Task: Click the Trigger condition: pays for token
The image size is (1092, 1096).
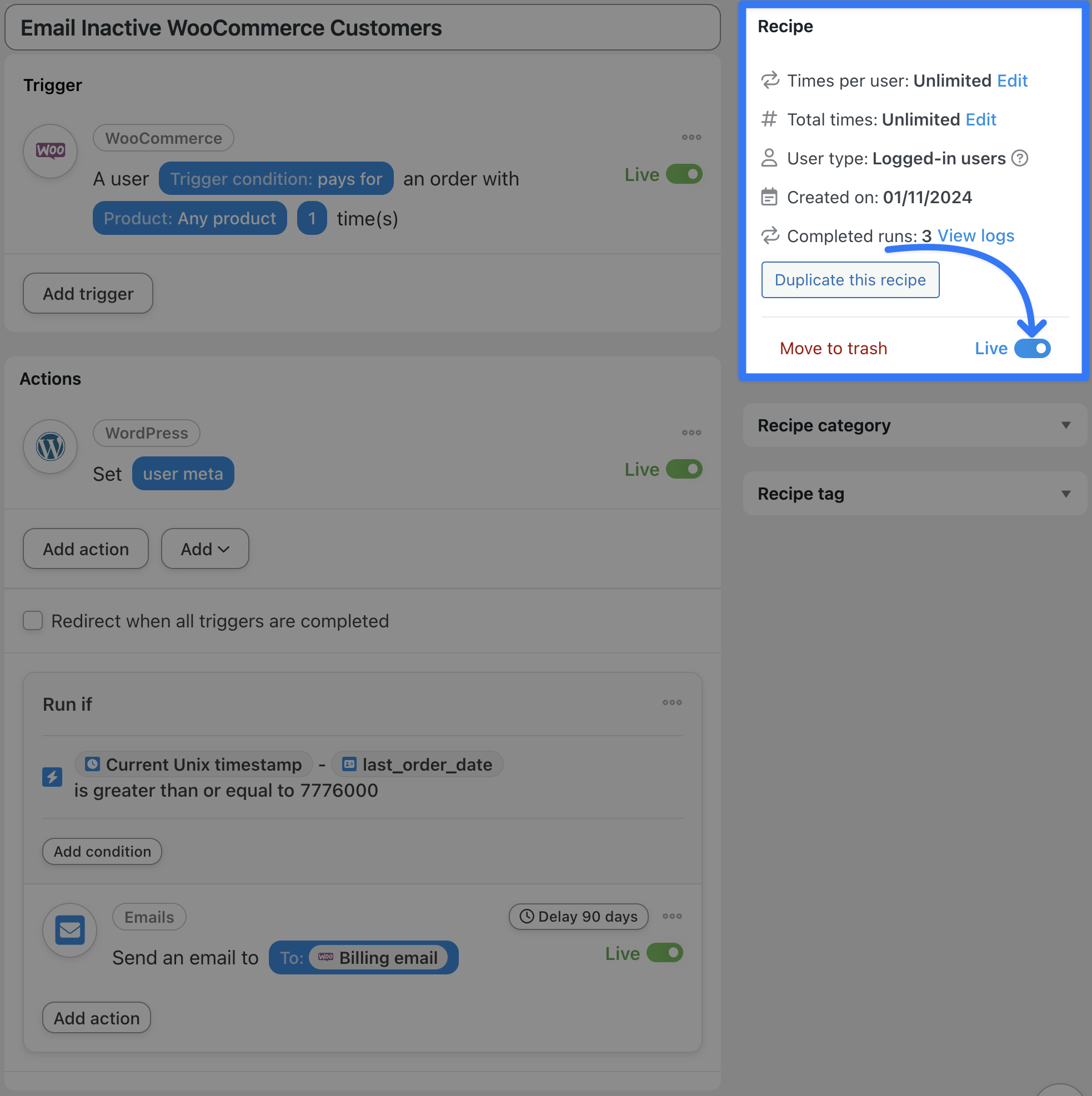Action: pyautogui.click(x=276, y=179)
